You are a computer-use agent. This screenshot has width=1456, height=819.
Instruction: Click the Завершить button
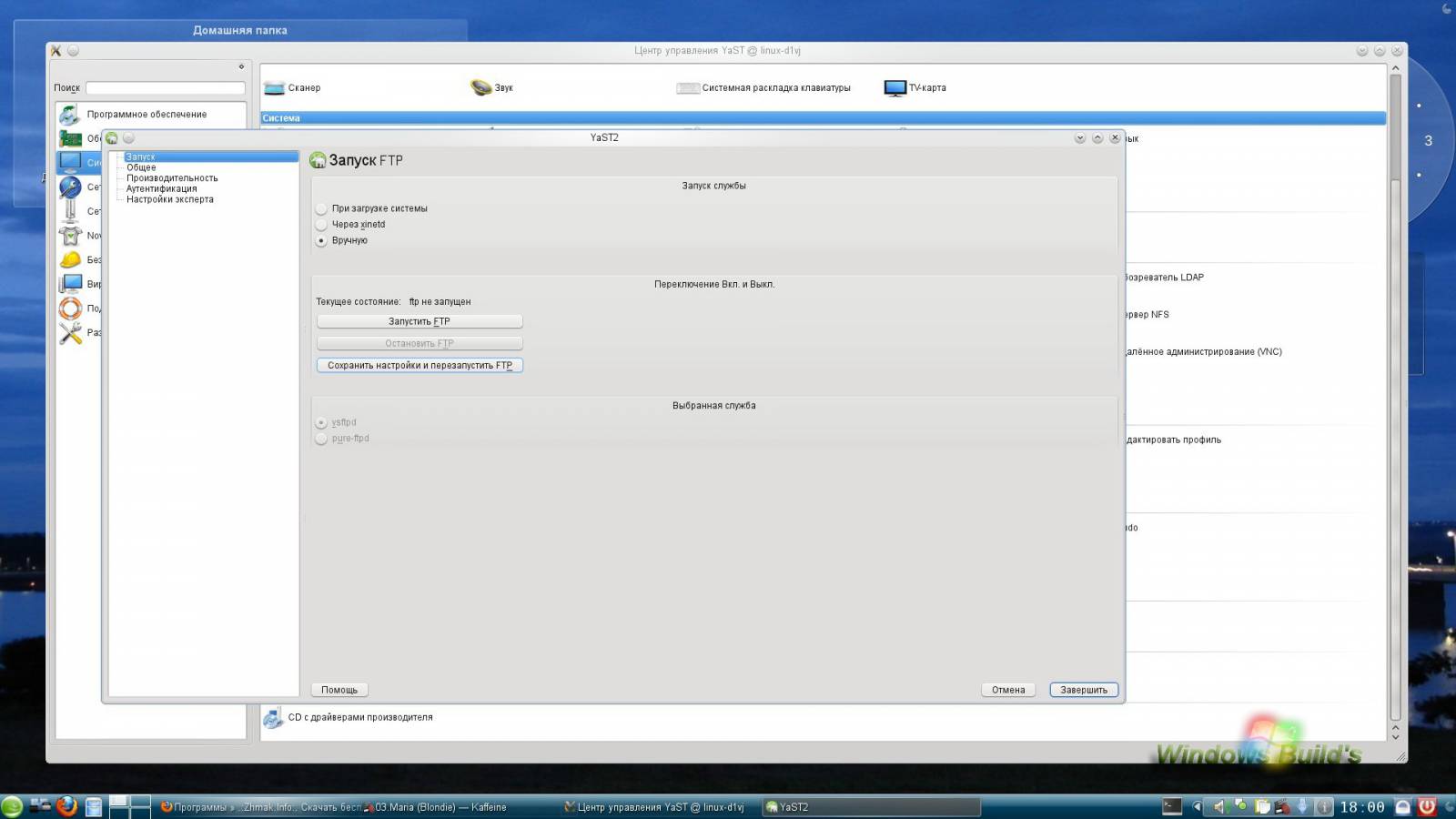[1084, 690]
